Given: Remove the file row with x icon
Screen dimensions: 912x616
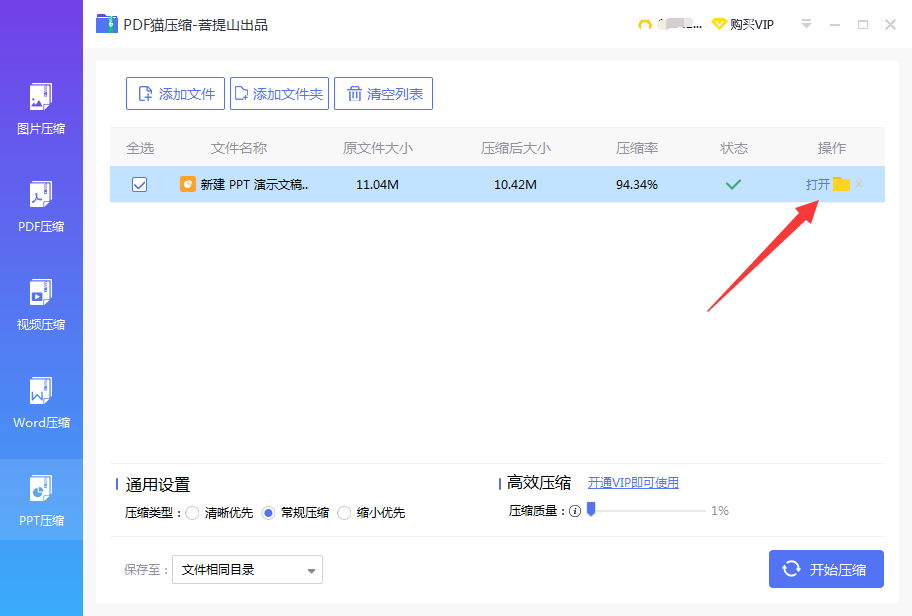Looking at the screenshot, I should tap(859, 184).
